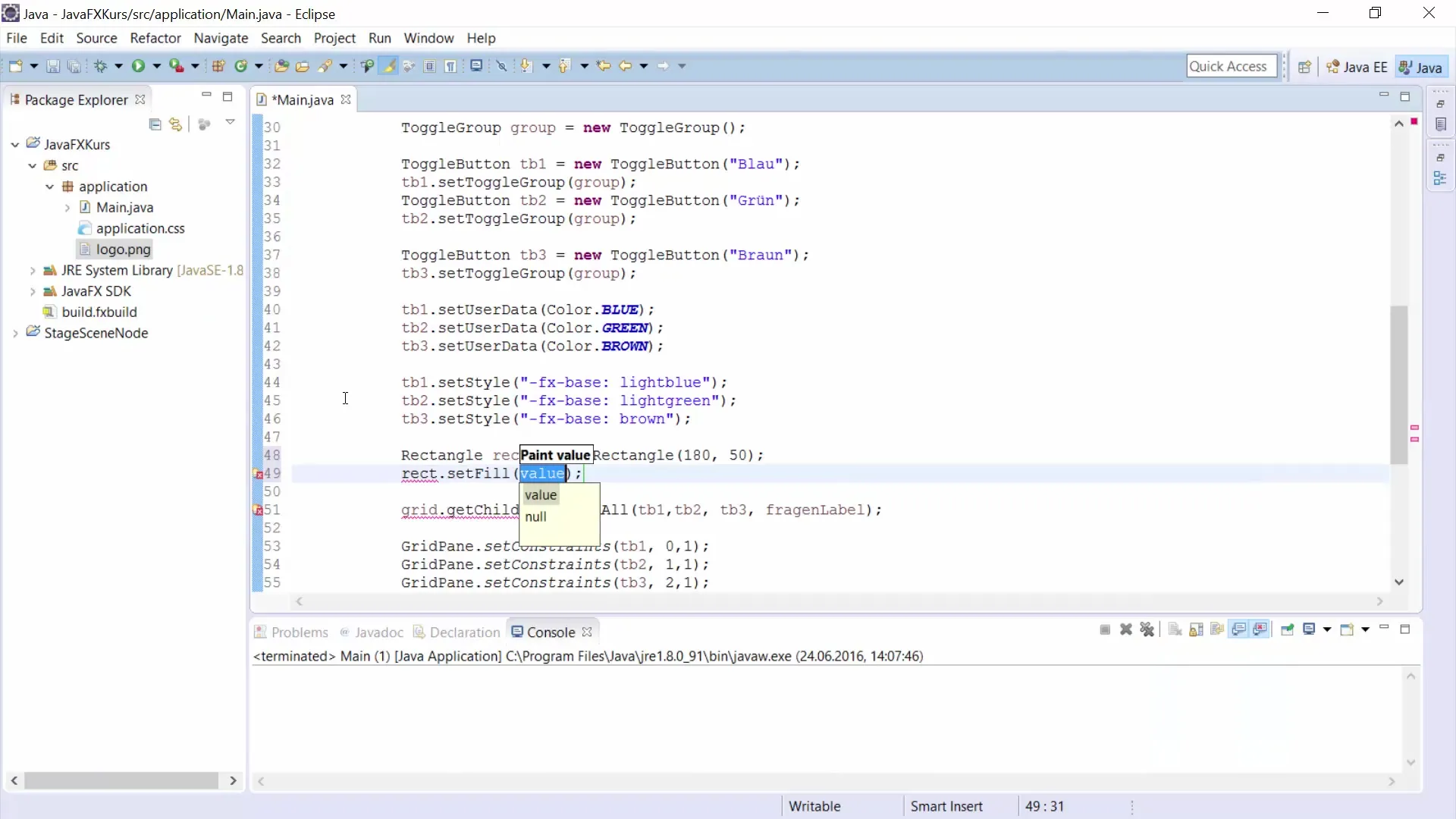Switch to the Java EE perspective
The width and height of the screenshot is (1456, 819).
pos(1357,67)
